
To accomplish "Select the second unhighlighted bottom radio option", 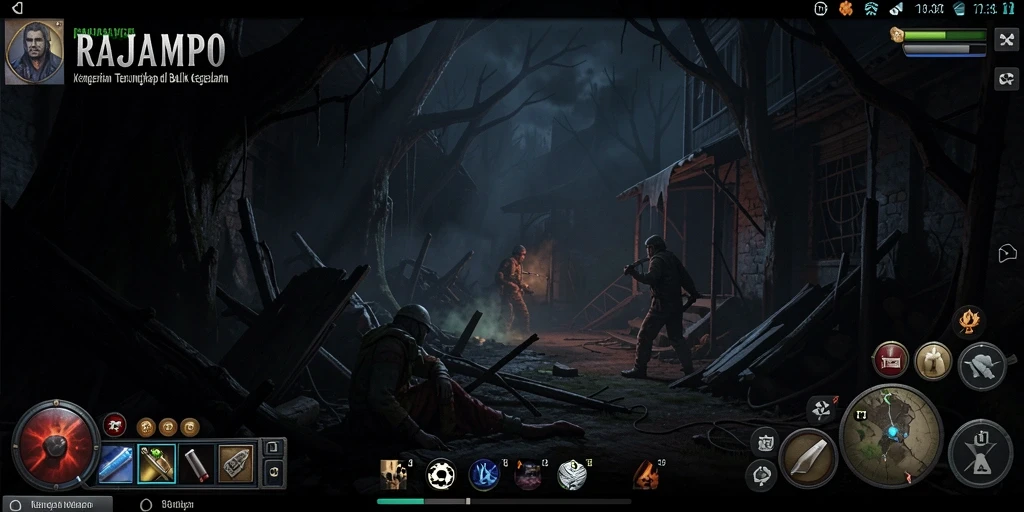I will 167,505.
